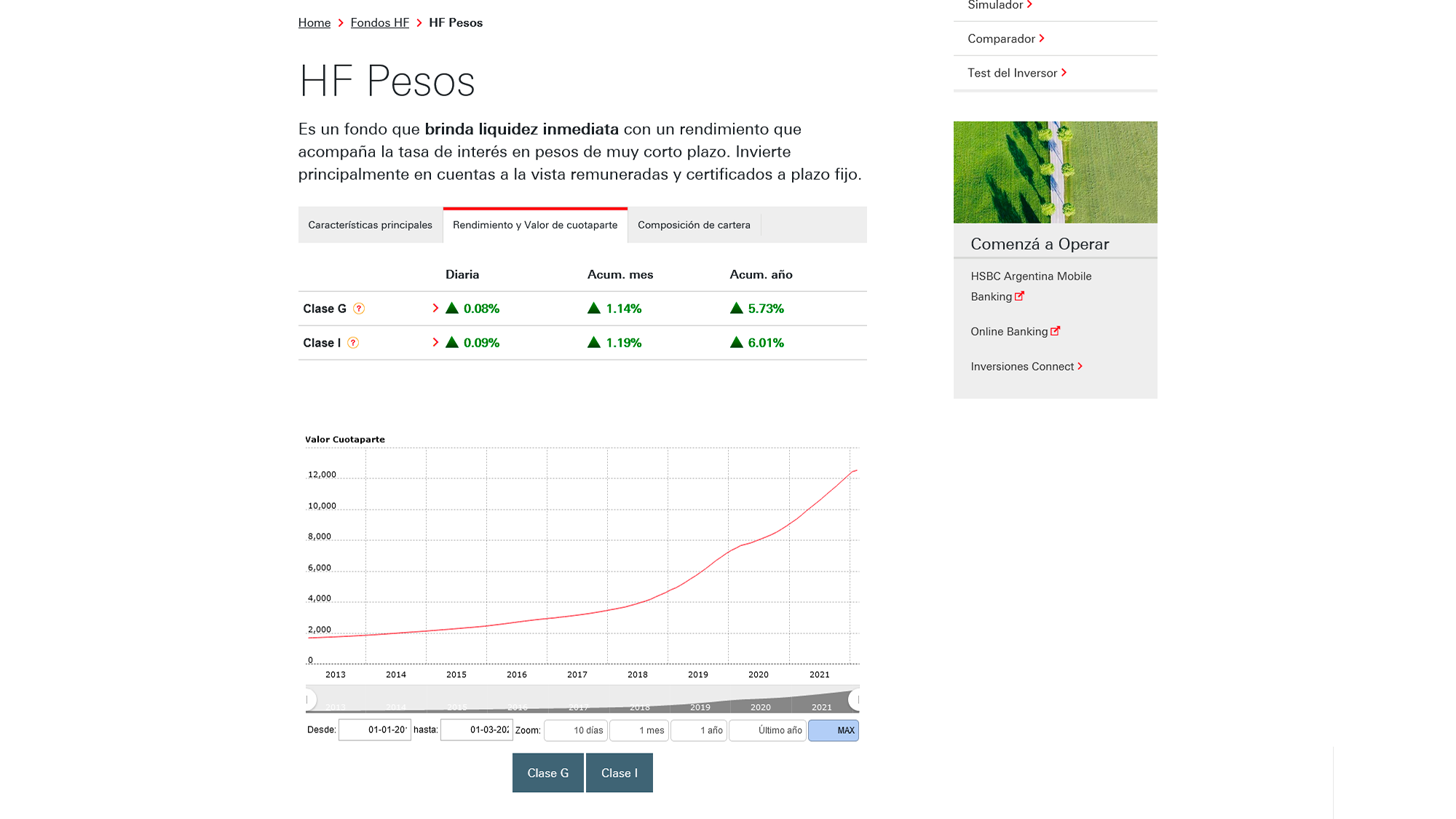The image size is (1456, 819).
Task: Click left handle of chart range slider
Action: [310, 700]
